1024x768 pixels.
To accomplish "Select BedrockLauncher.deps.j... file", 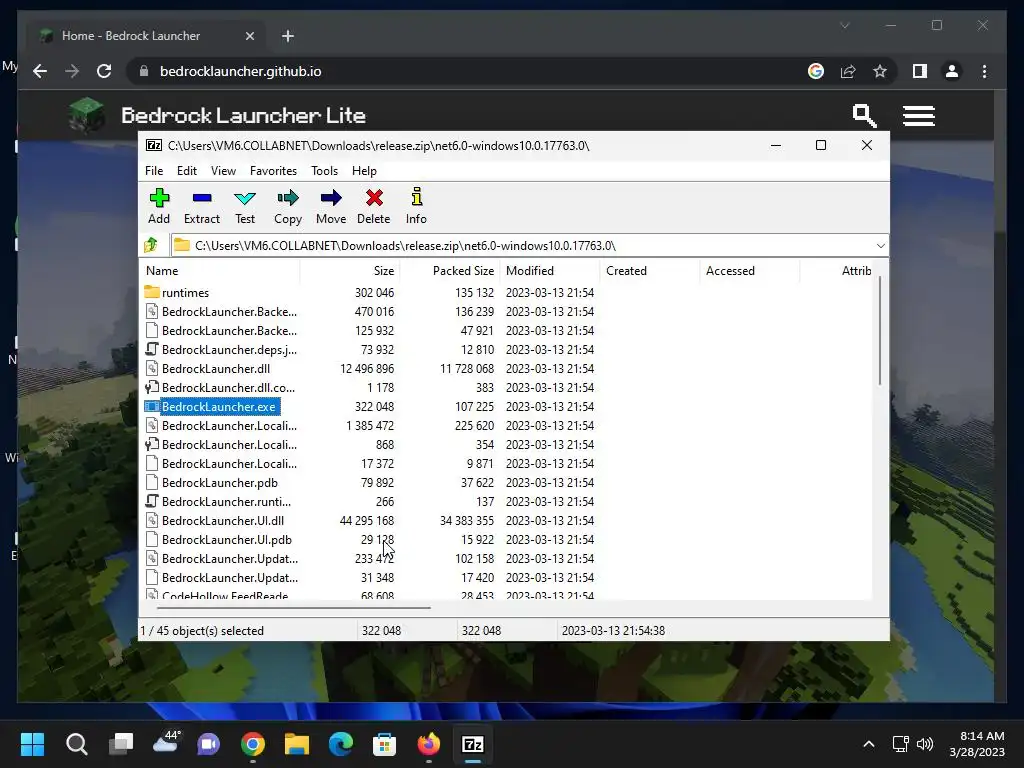I will pos(229,350).
